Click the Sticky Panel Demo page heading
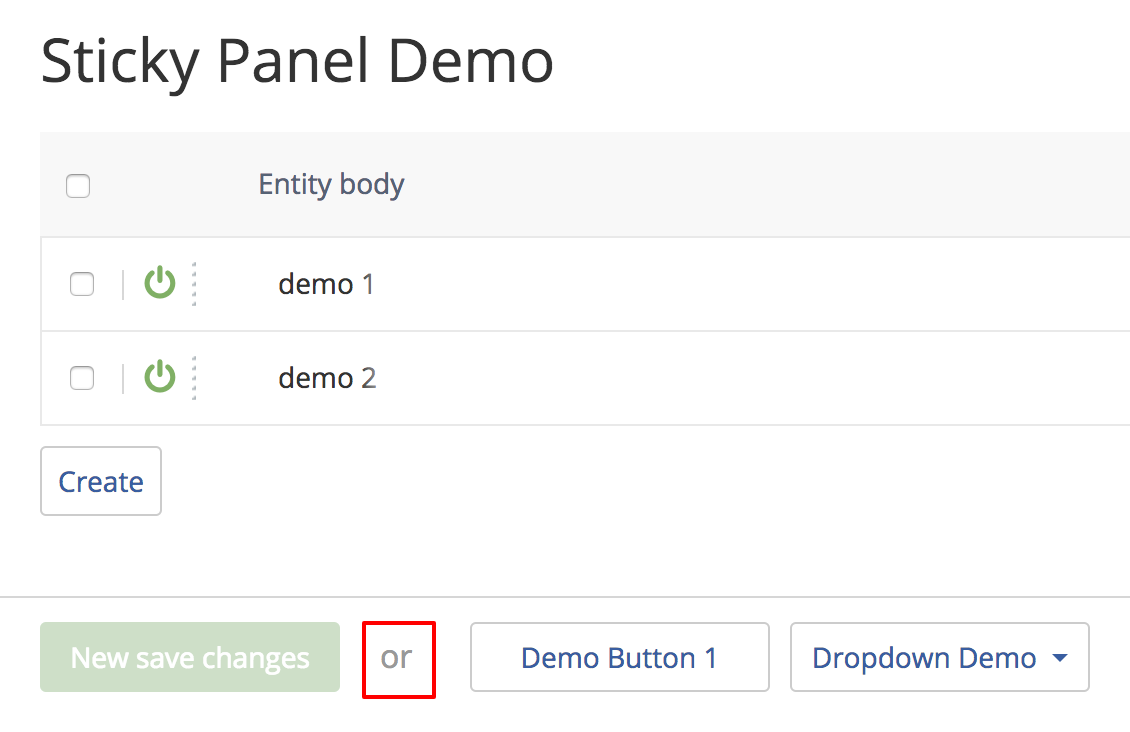Image resolution: width=1130 pixels, height=732 pixels. click(297, 62)
